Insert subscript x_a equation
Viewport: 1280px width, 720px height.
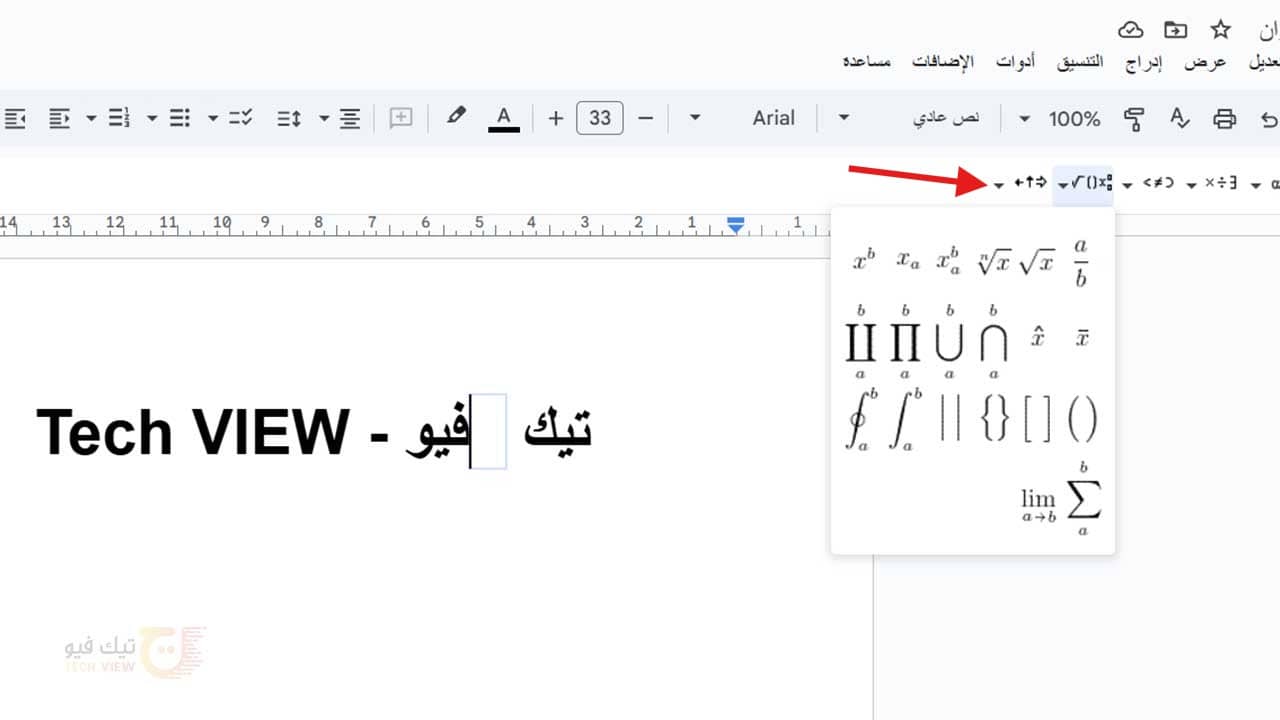tap(907, 261)
